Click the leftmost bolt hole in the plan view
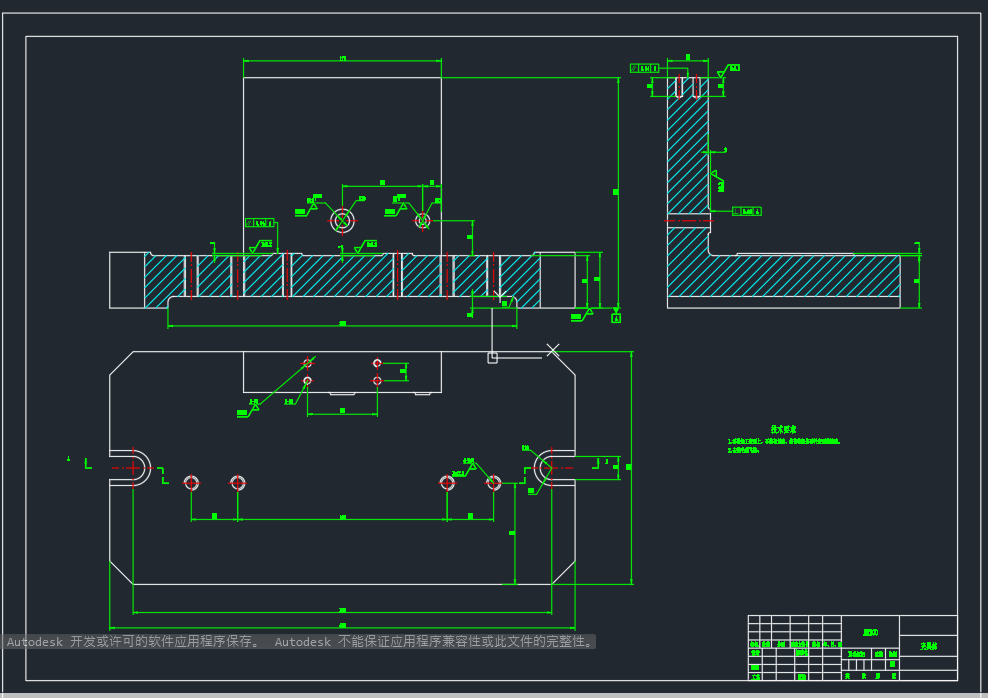 pos(192,483)
